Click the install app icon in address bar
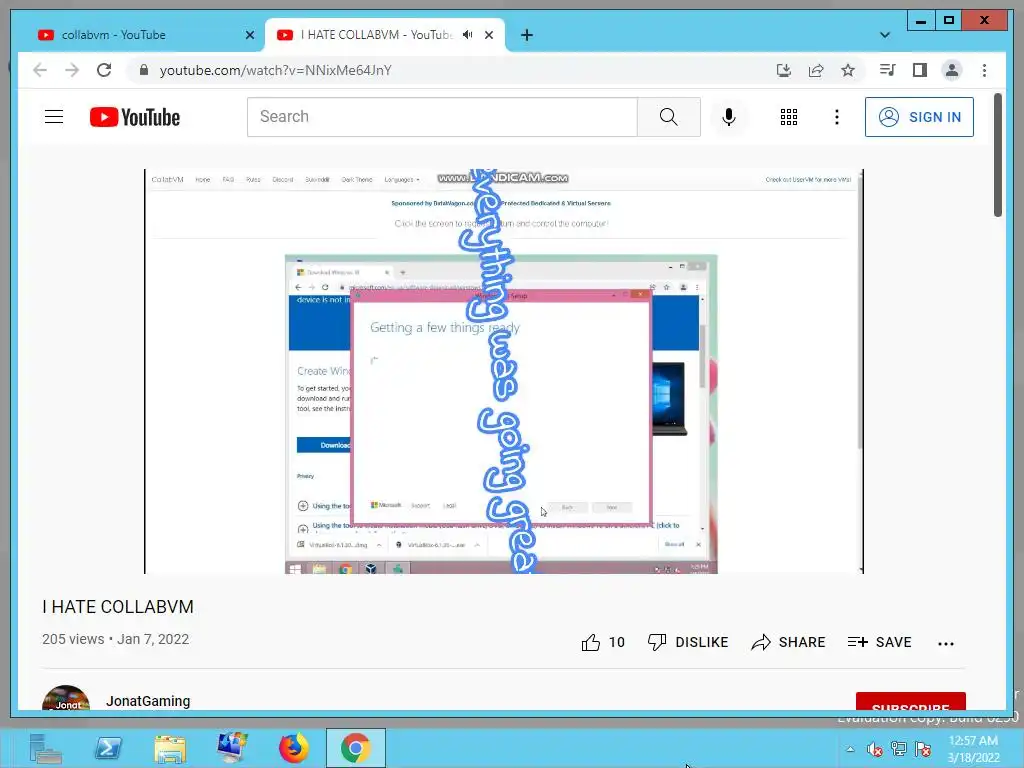The height and width of the screenshot is (768, 1024). (x=784, y=70)
